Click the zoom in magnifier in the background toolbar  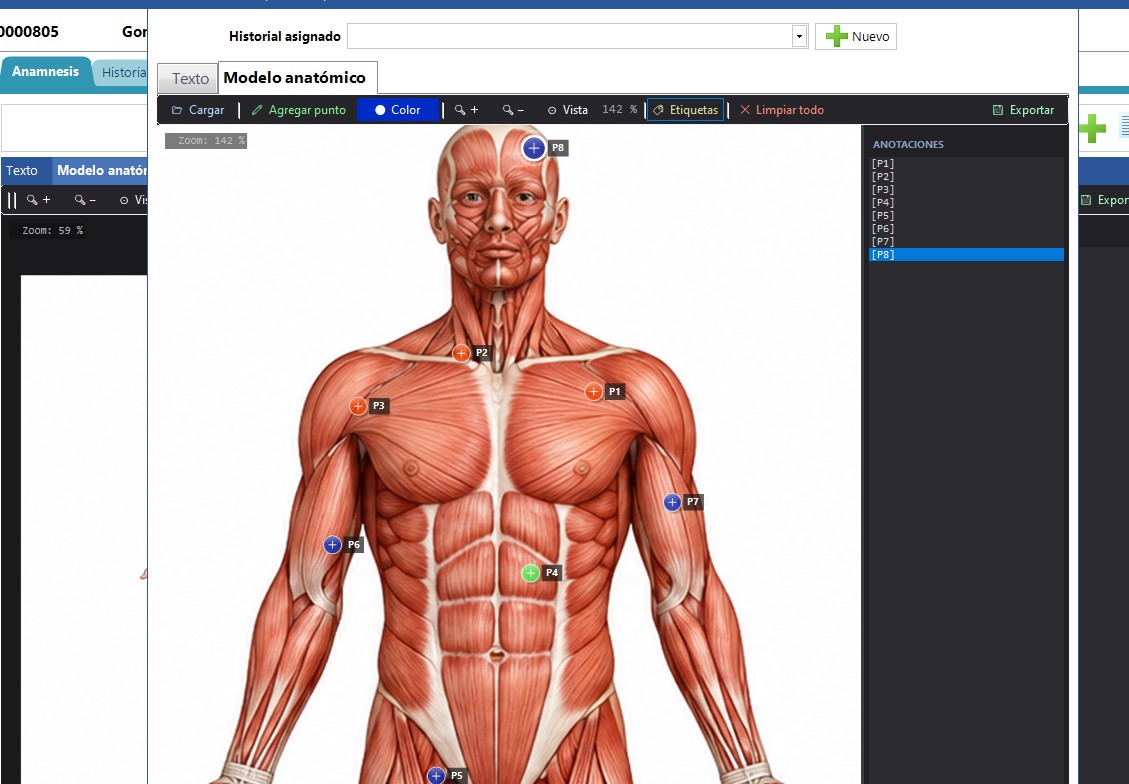coord(38,200)
